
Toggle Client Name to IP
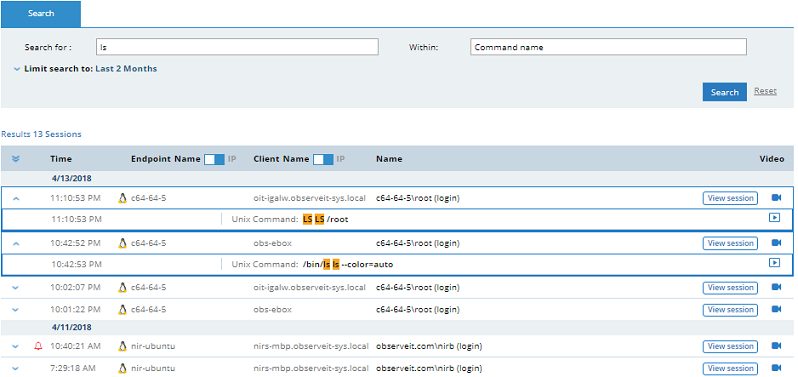point(323,159)
